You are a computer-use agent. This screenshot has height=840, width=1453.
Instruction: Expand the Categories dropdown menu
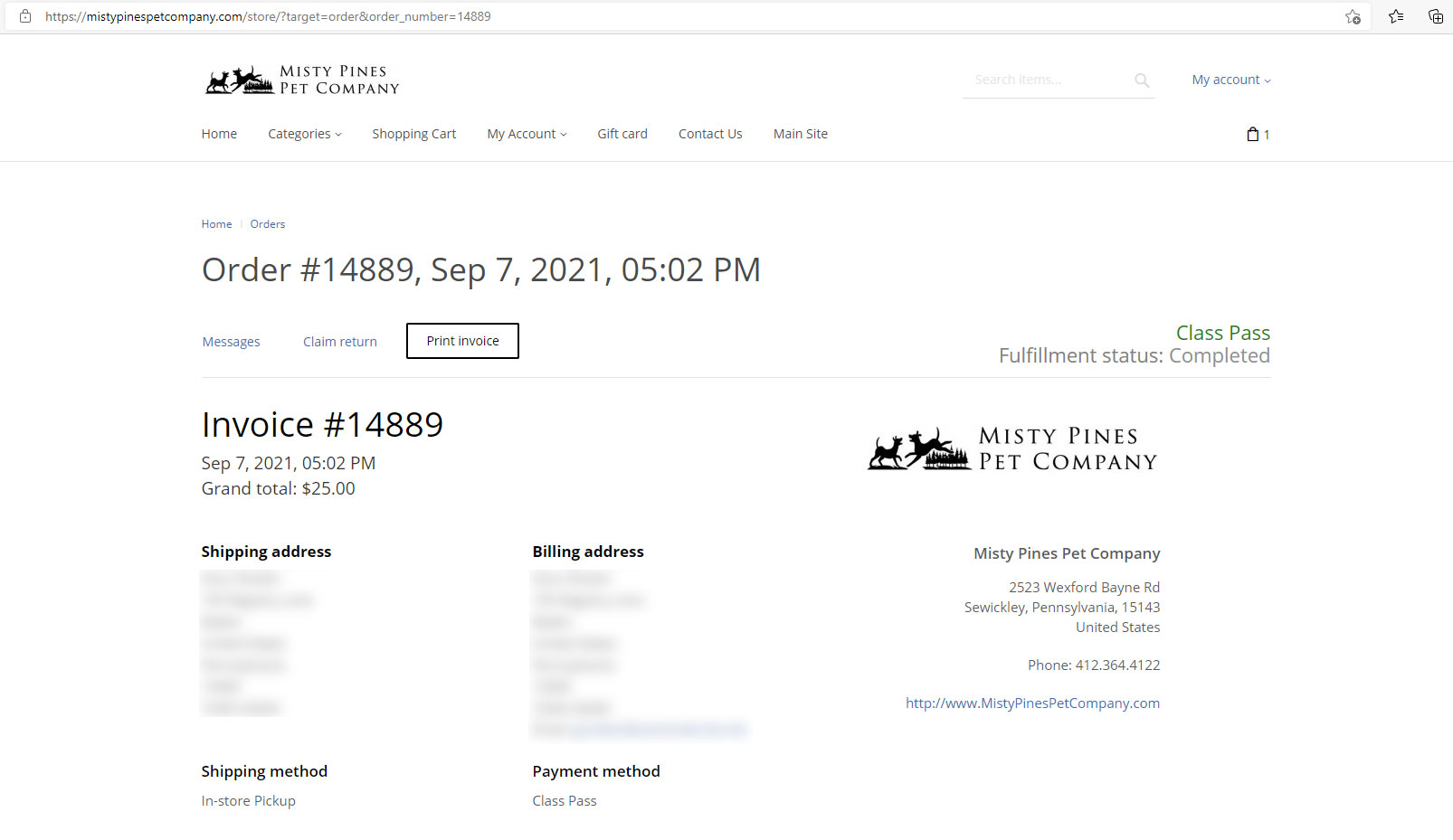[x=304, y=134]
